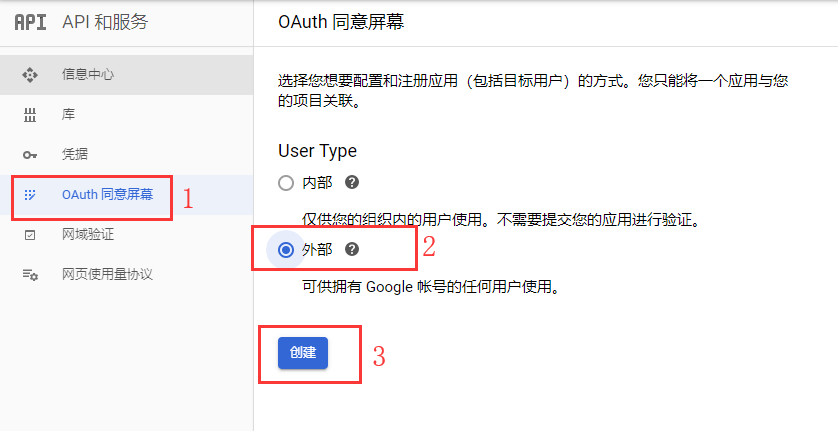Click the description starting 选择您想要配置和注册应用
The width and height of the screenshot is (838, 431).
click(533, 91)
